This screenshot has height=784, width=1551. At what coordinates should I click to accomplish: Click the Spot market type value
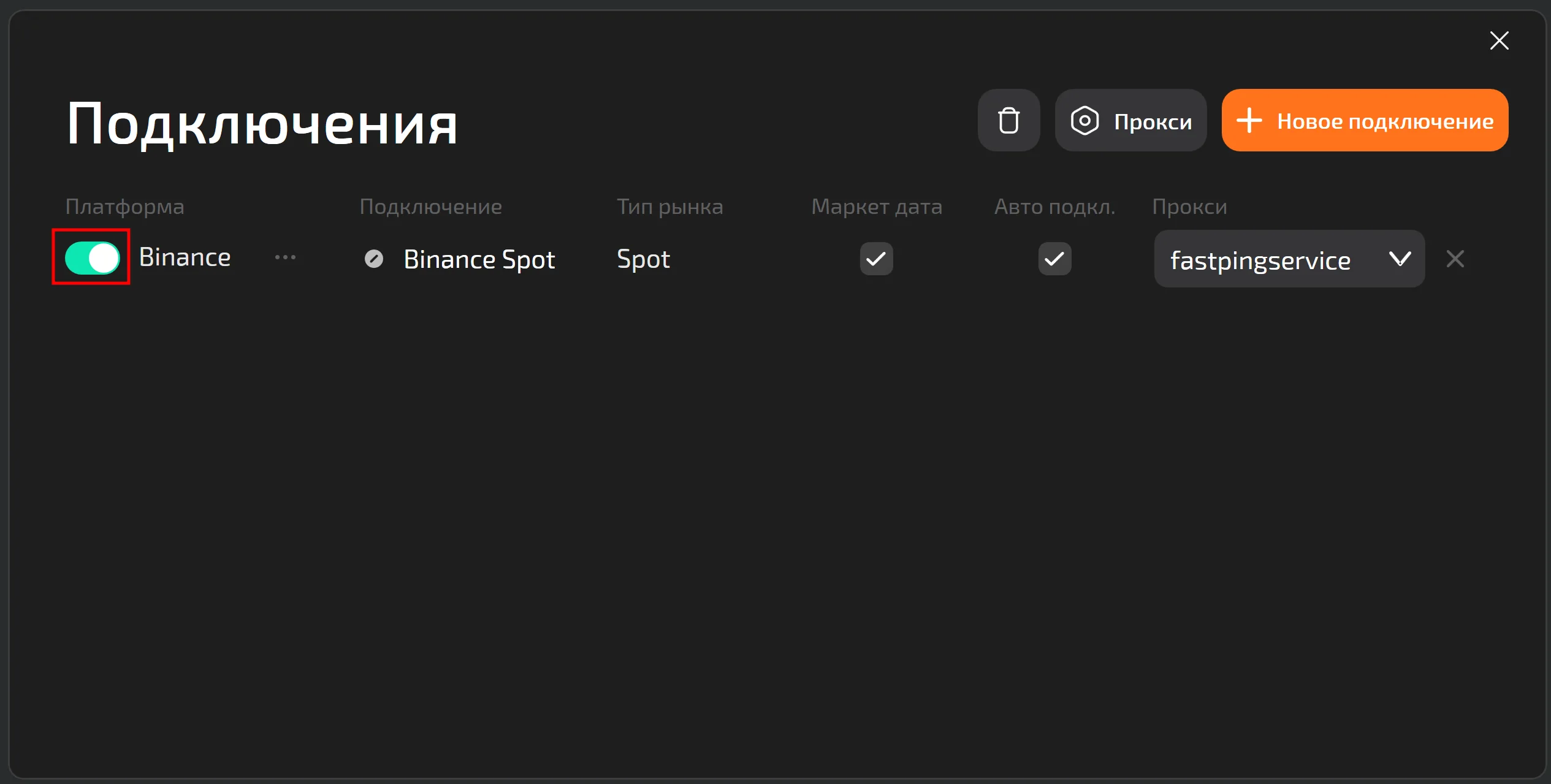(x=643, y=259)
